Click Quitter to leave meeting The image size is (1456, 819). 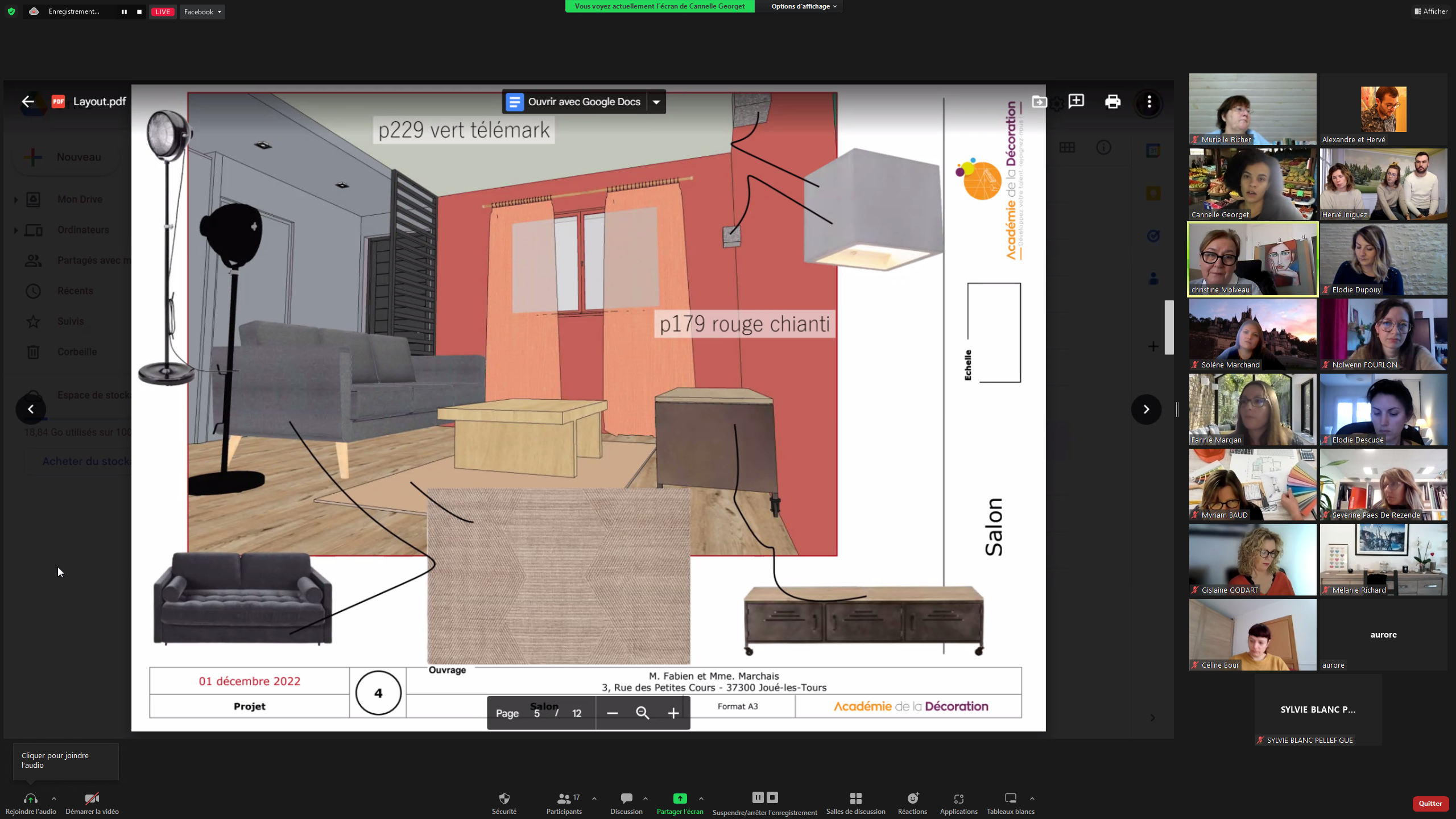[x=1430, y=804]
